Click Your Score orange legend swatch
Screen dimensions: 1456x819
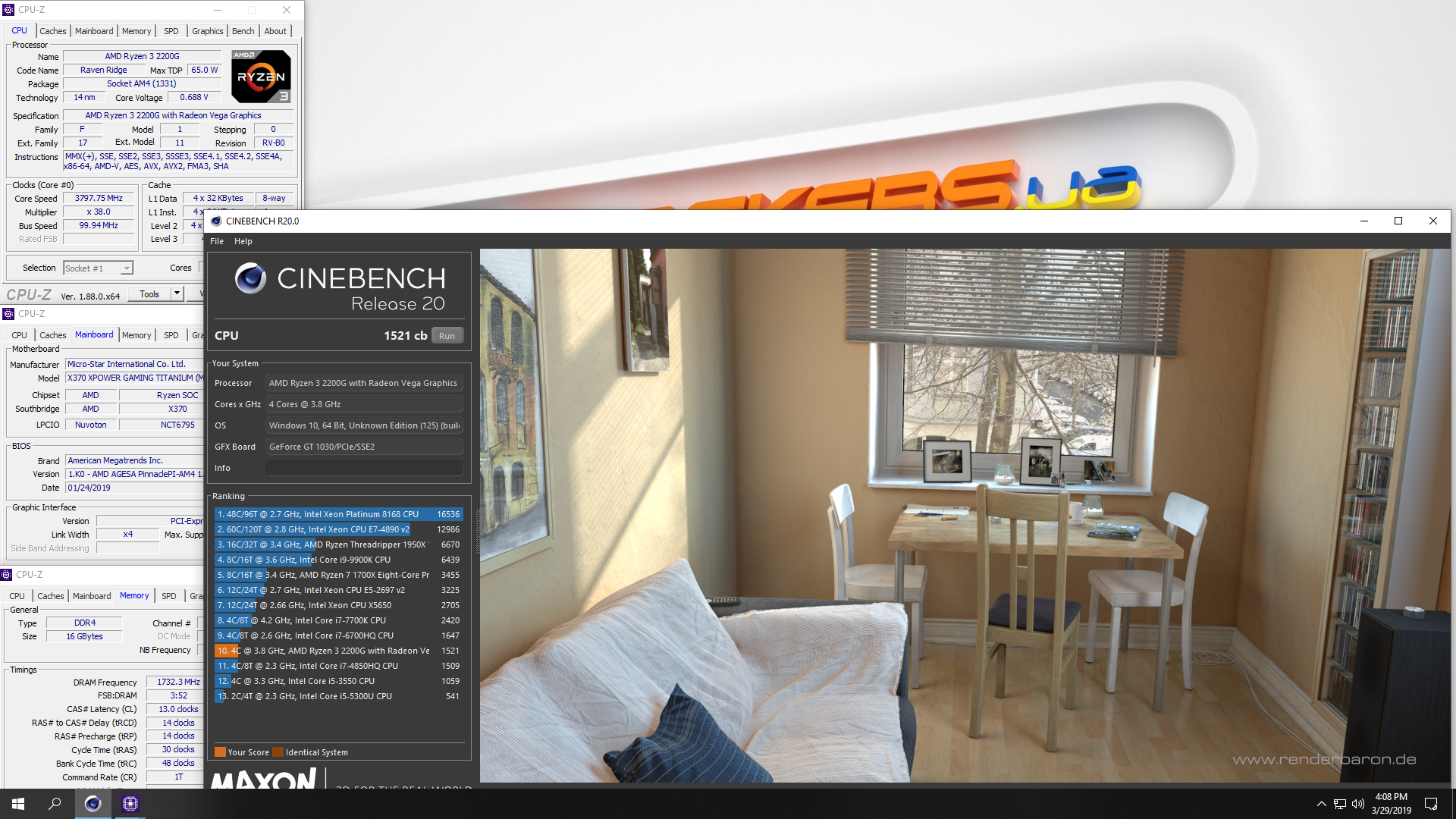click(220, 752)
